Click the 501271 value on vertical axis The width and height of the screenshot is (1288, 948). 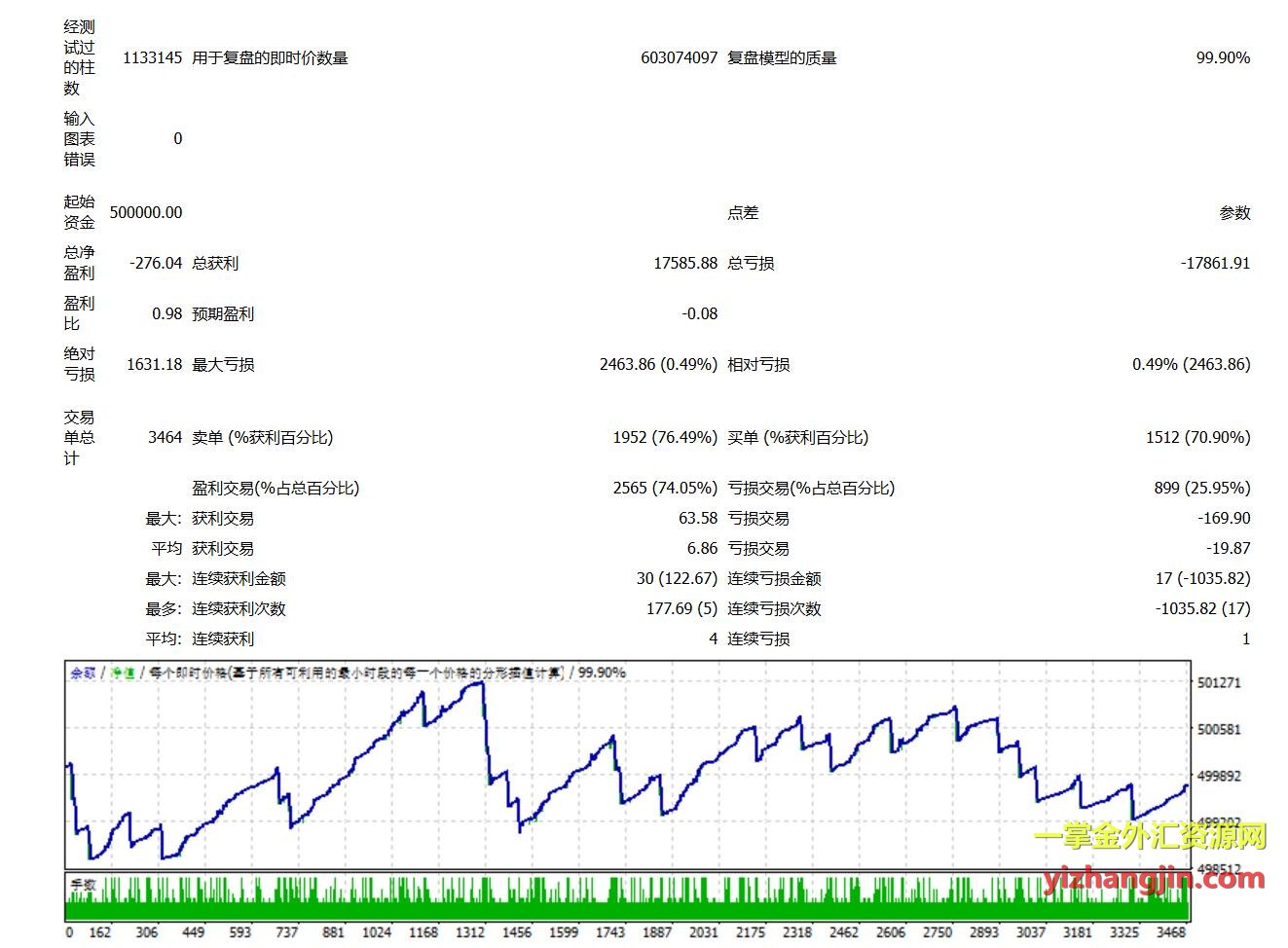coord(1219,682)
